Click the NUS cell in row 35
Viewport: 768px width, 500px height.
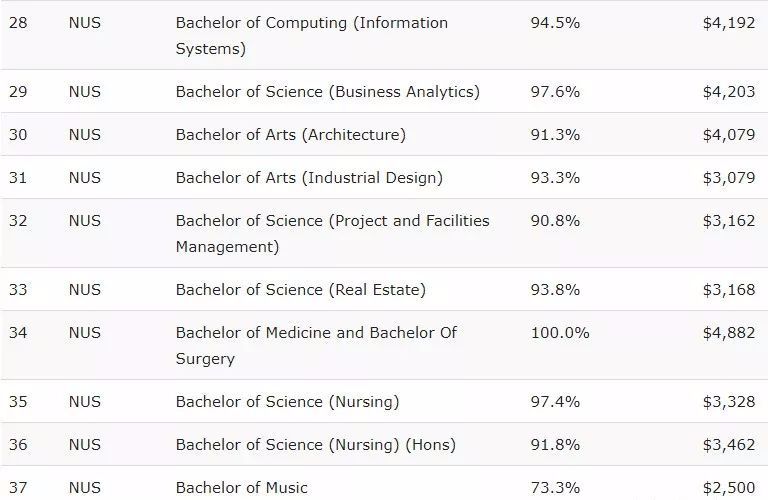[85, 402]
